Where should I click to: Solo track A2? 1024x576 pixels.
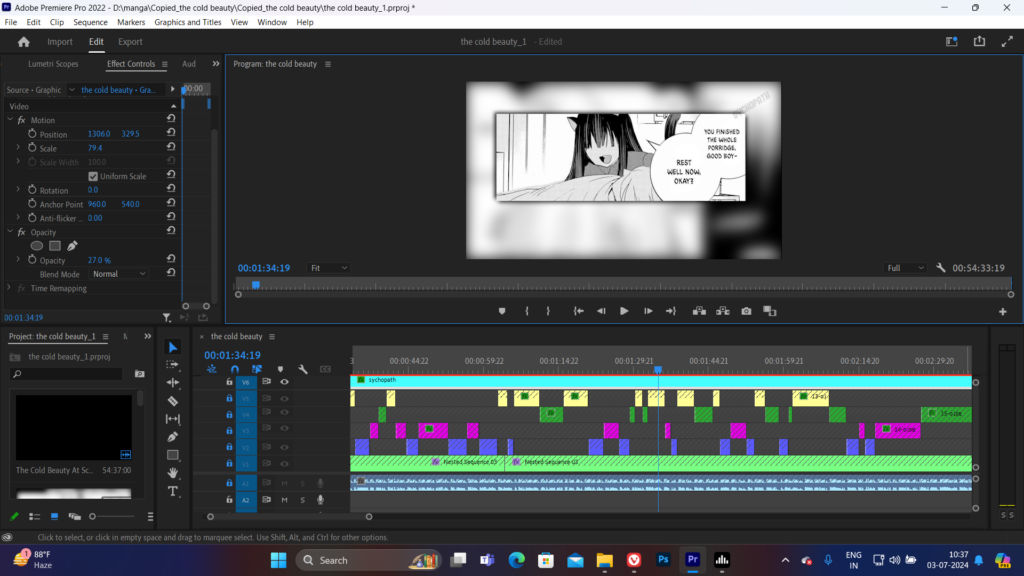click(302, 500)
